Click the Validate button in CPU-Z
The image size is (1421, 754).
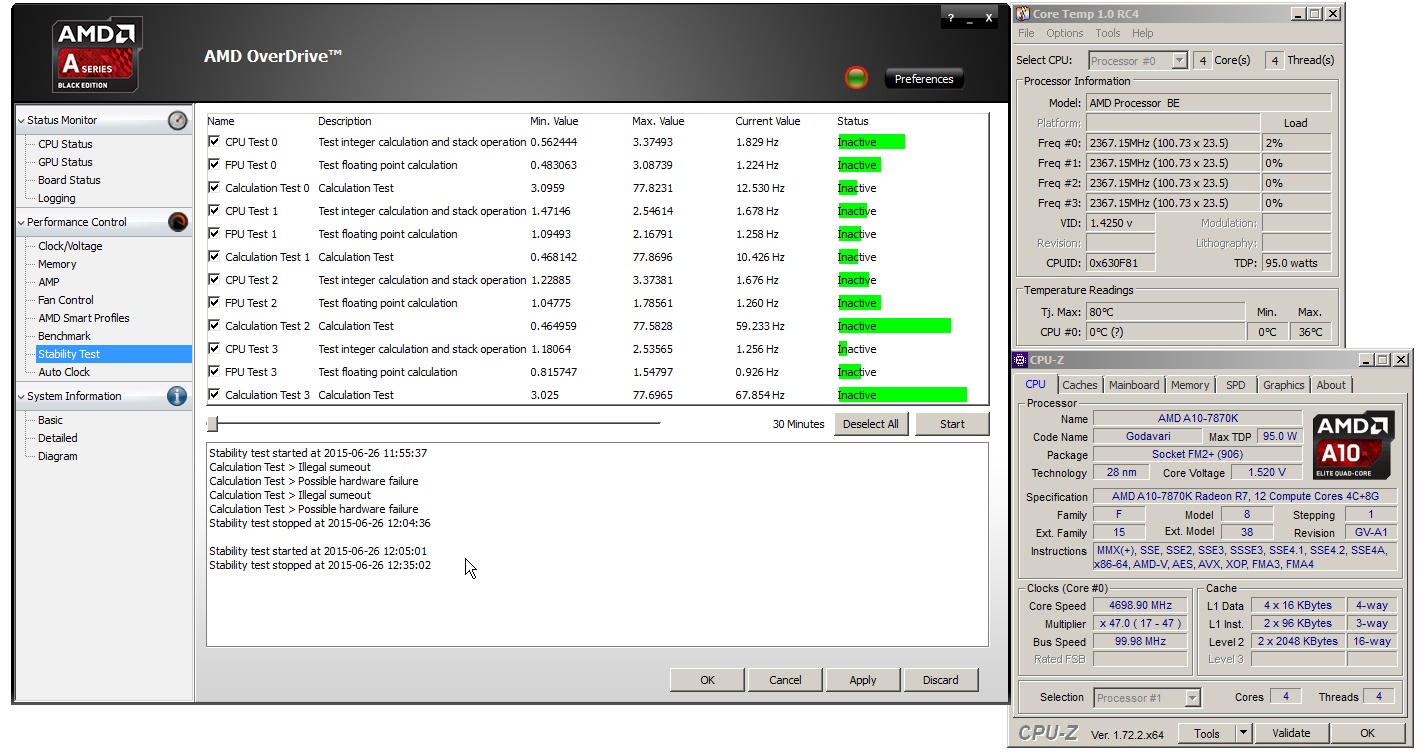click(1291, 733)
